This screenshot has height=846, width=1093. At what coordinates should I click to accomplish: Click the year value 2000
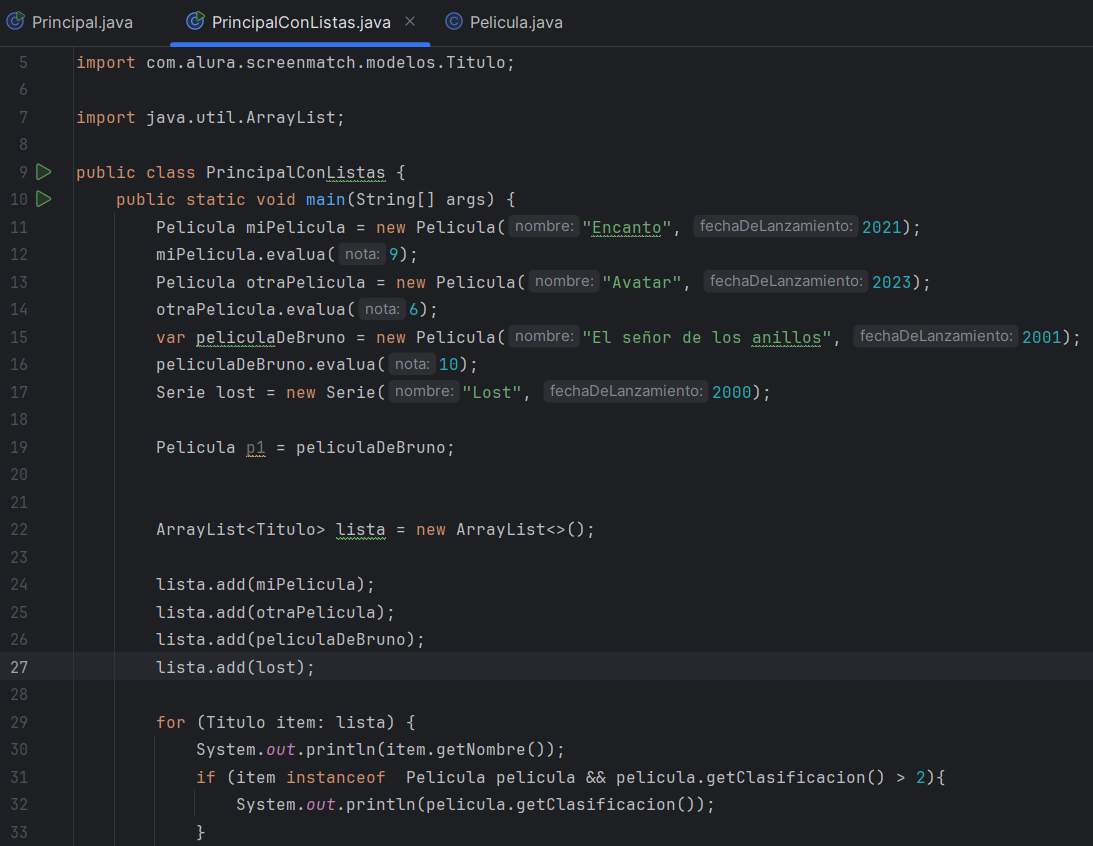(731, 392)
